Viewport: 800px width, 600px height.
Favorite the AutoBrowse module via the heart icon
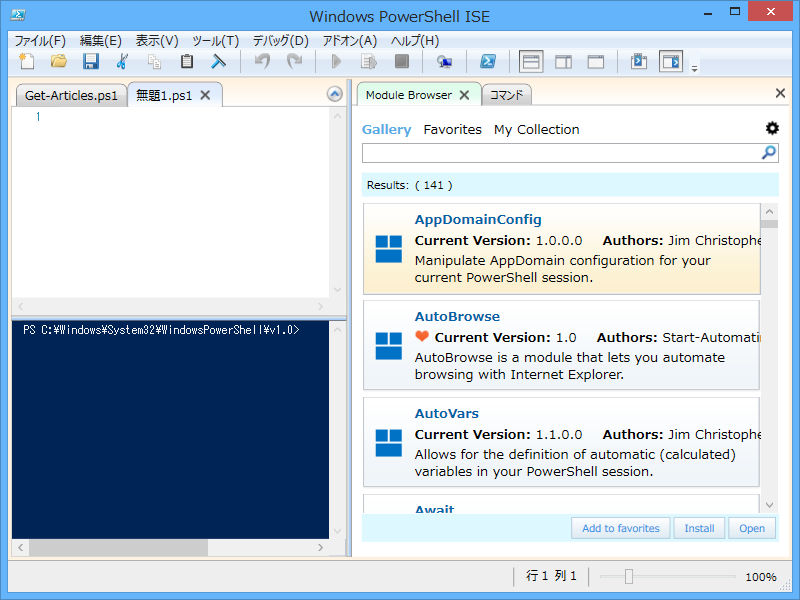tap(423, 337)
